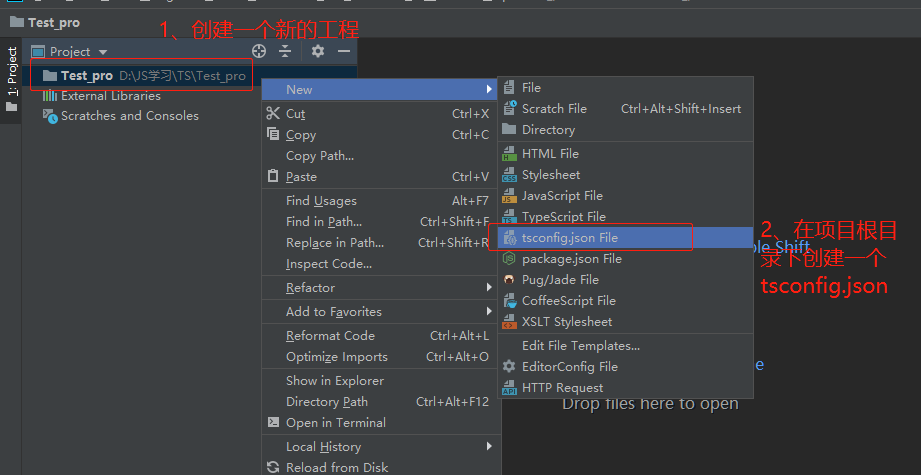Choose Replace in Path... menu entry

coord(379,242)
